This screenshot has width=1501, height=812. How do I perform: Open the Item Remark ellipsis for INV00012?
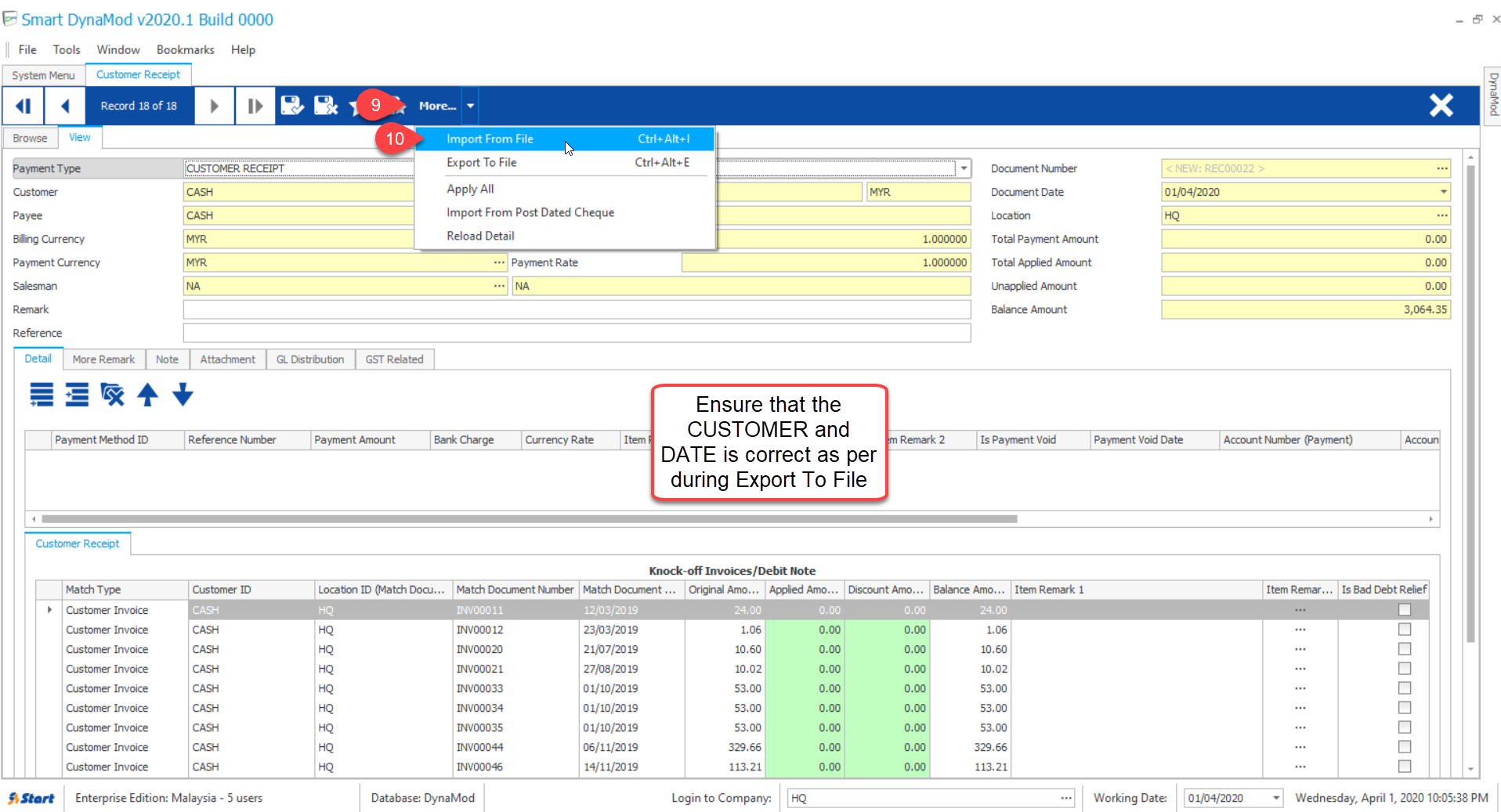point(1300,630)
